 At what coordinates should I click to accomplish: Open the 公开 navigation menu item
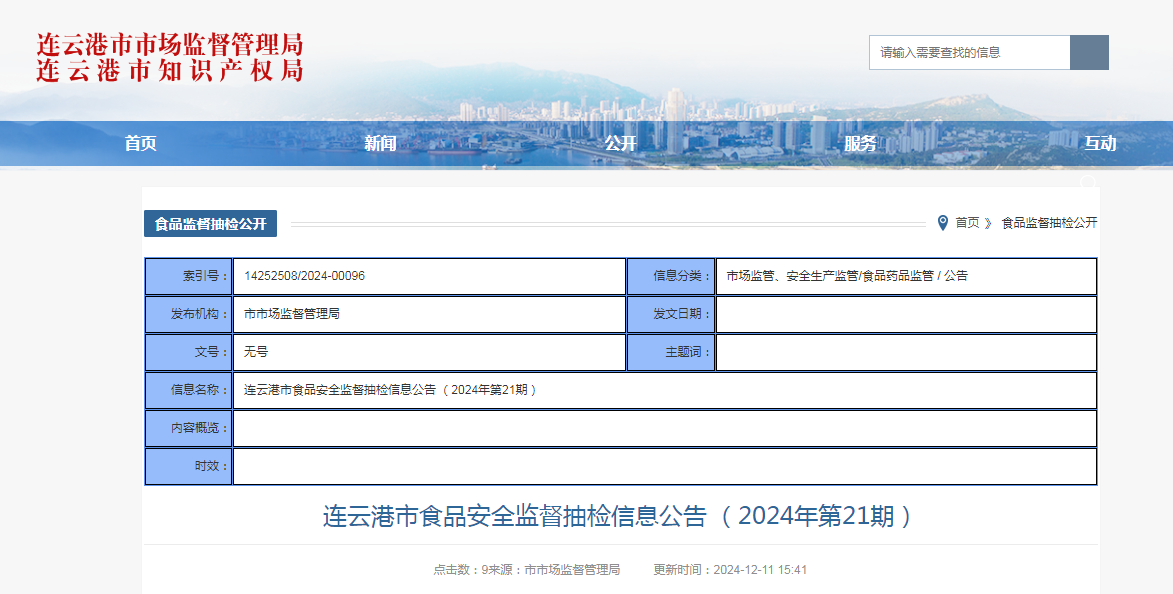coord(620,144)
